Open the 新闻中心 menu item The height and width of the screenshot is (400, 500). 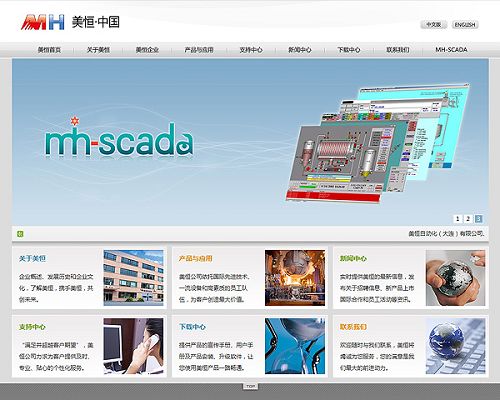pyautogui.click(x=300, y=50)
